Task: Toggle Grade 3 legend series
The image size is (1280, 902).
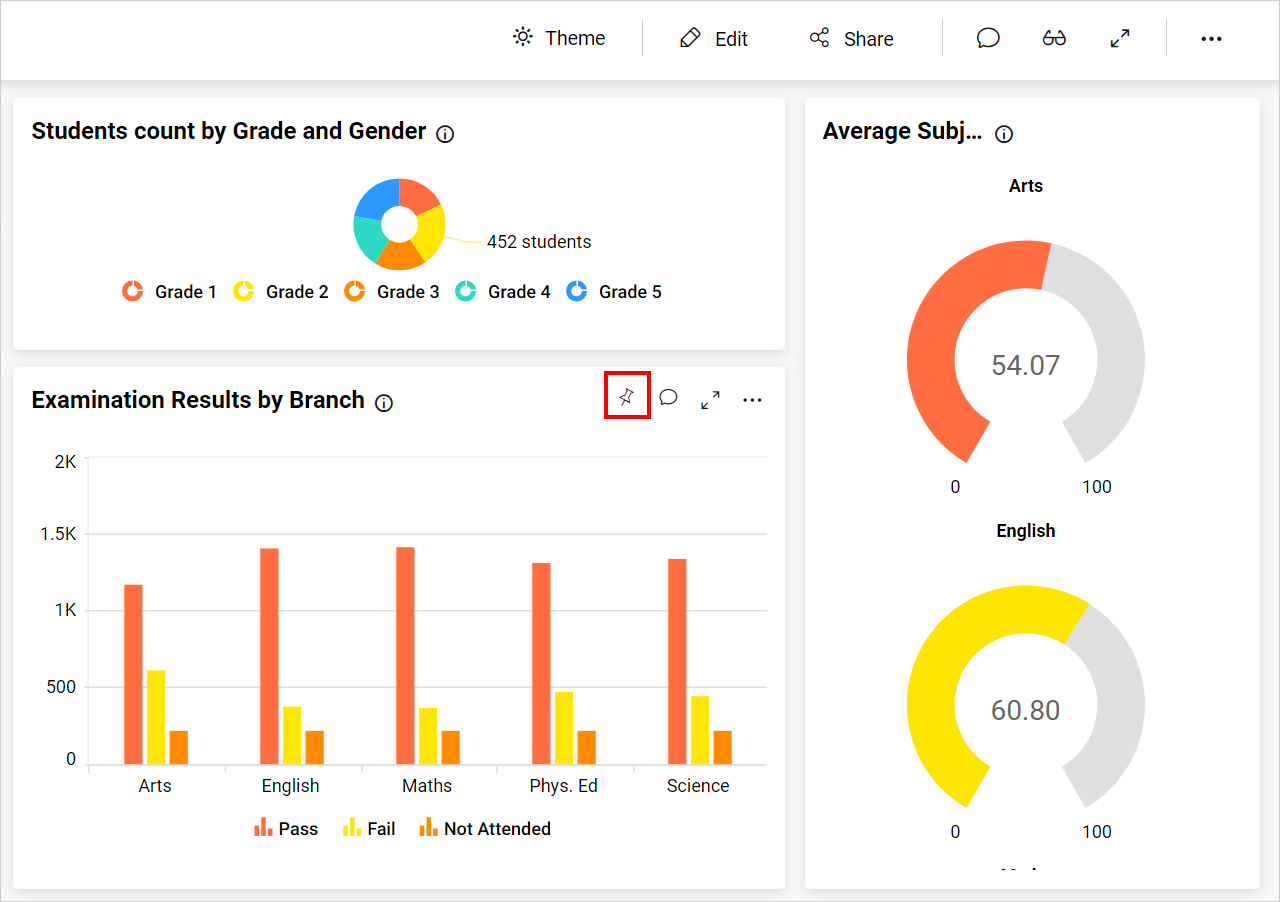Action: pyautogui.click(x=392, y=292)
